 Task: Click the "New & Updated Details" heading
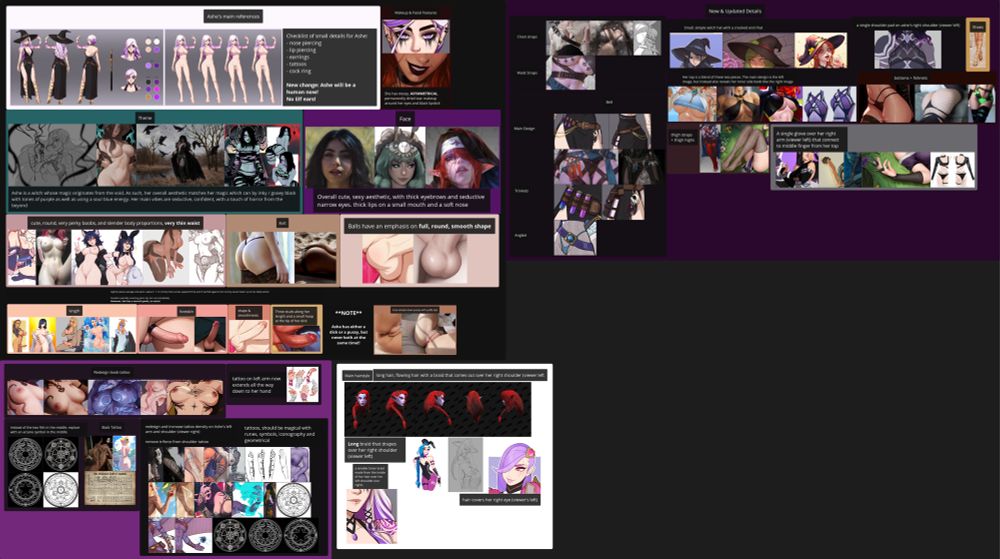[734, 11]
